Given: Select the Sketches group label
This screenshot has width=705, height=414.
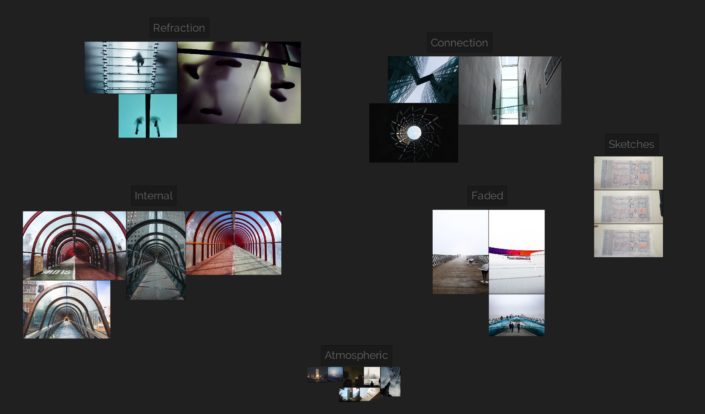Looking at the screenshot, I should coord(631,144).
